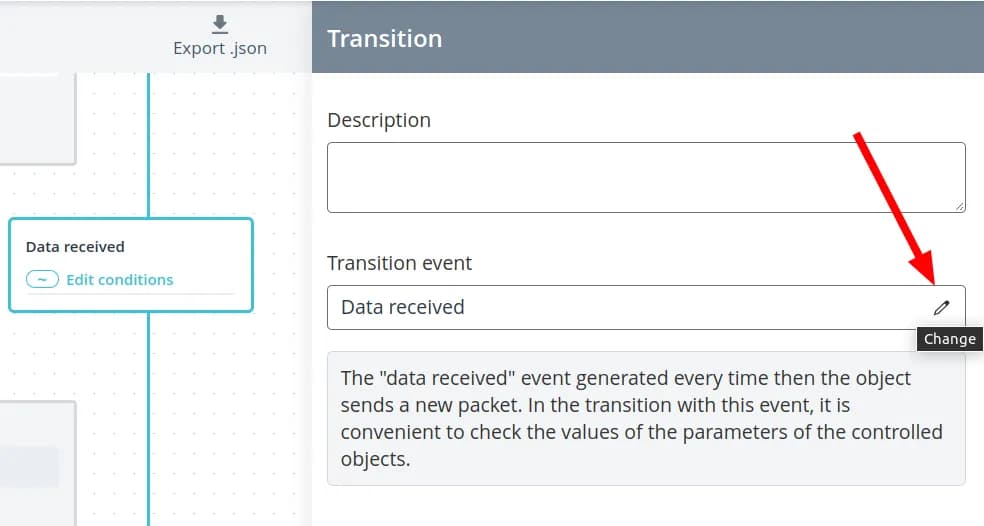Click the Description field label
The image size is (984, 526).
tap(379, 120)
